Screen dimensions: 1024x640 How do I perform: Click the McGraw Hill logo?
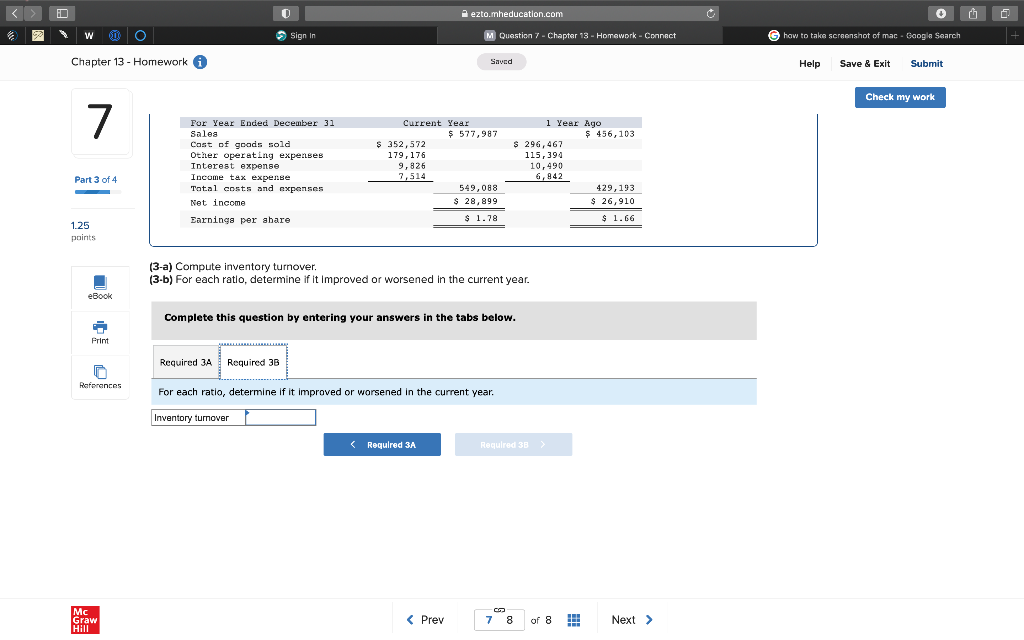85,620
